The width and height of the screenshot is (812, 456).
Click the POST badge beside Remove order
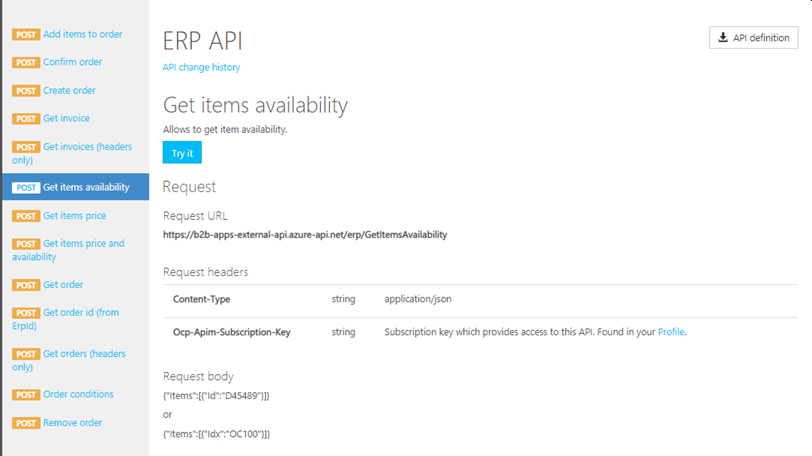point(26,423)
